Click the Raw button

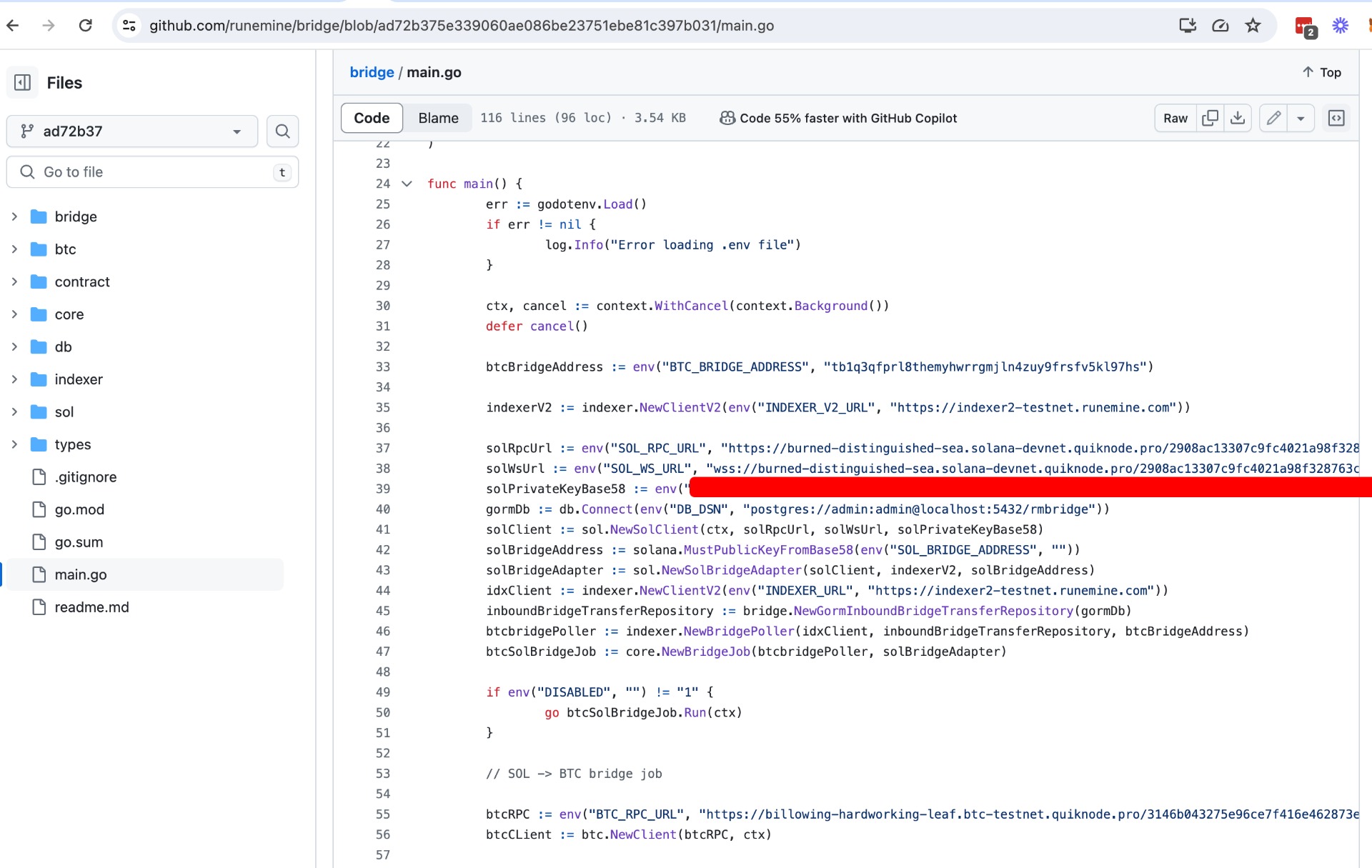pyautogui.click(x=1175, y=118)
